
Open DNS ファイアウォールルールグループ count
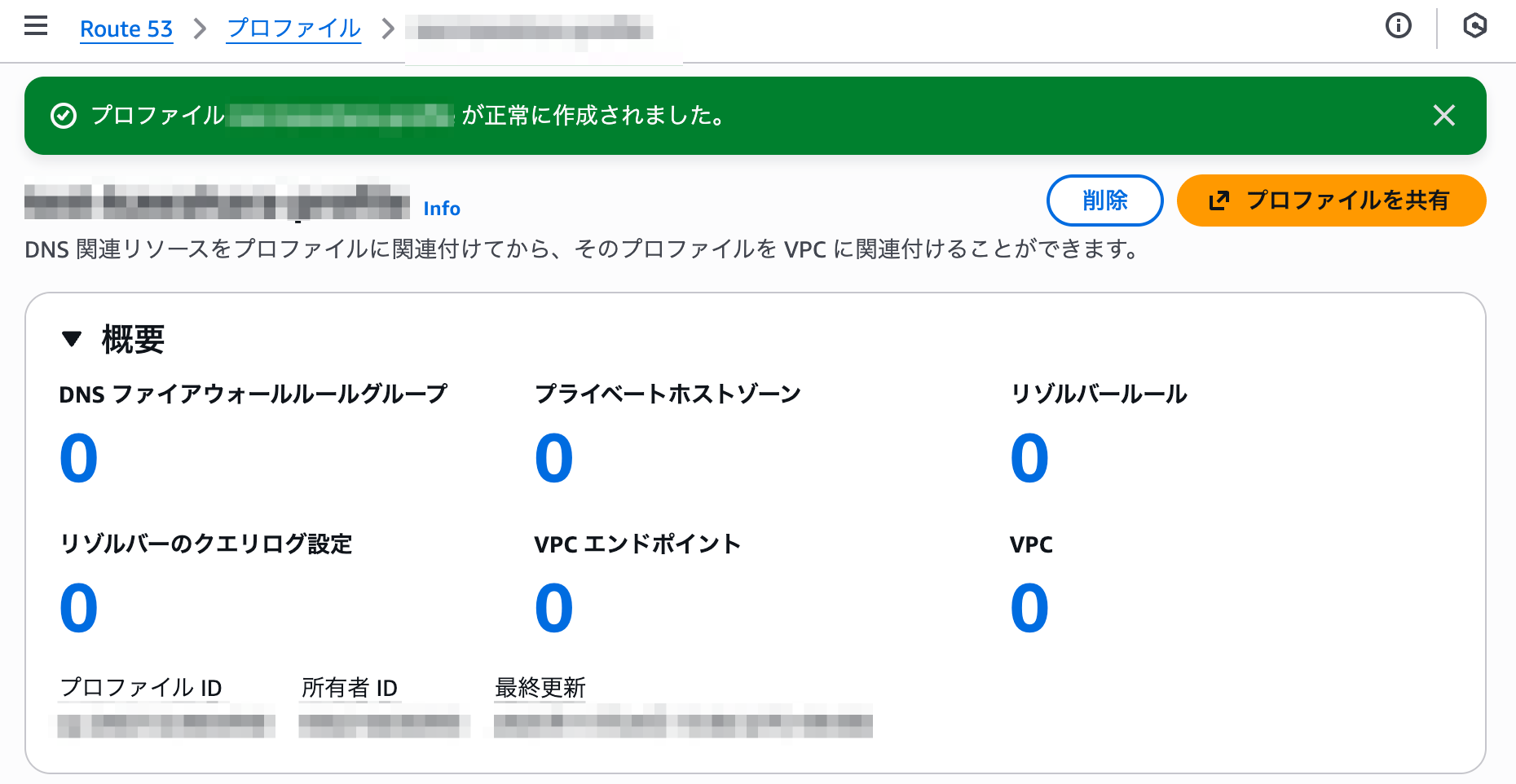click(79, 458)
